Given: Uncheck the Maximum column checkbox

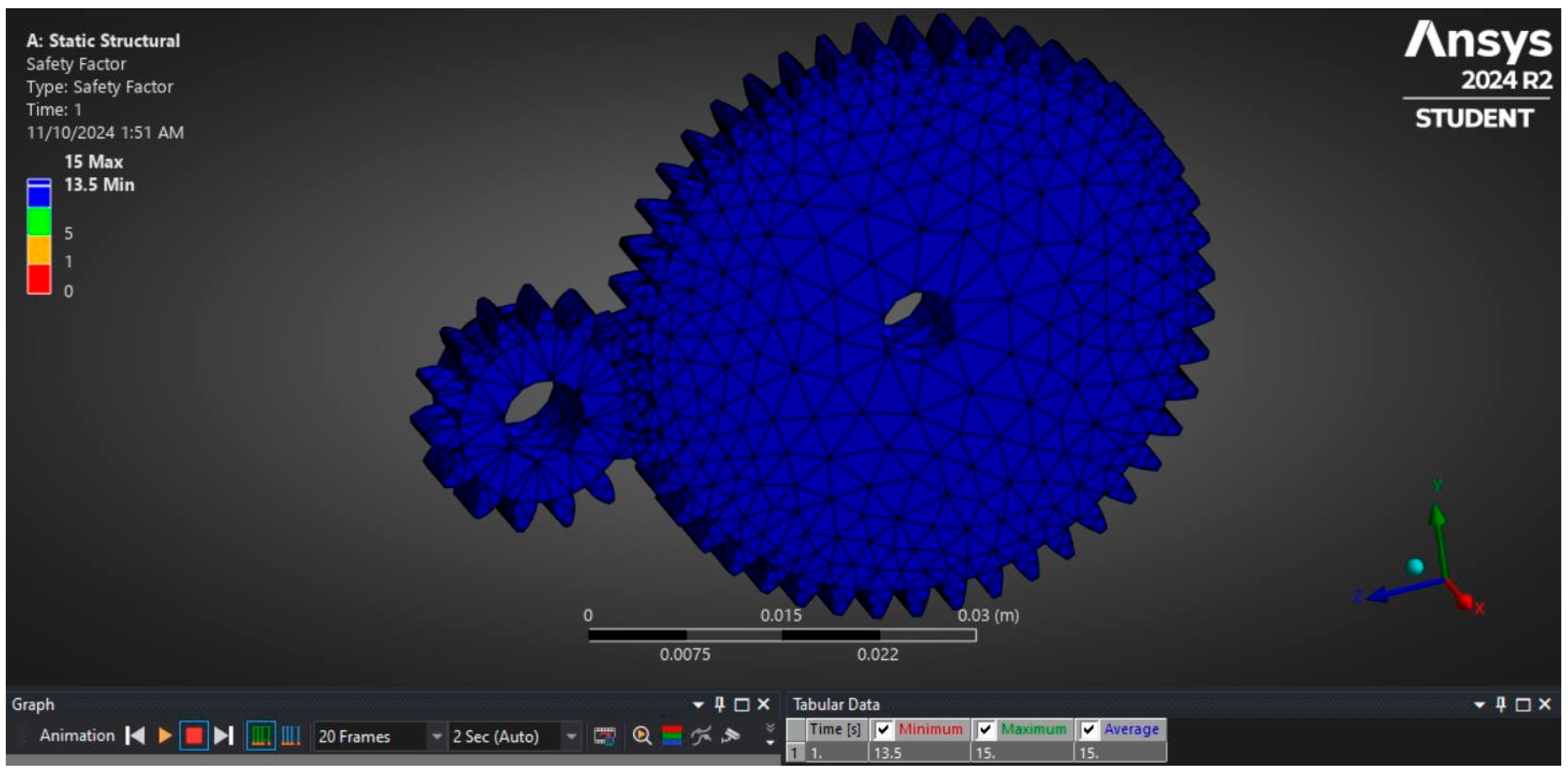Looking at the screenshot, I should point(985,729).
